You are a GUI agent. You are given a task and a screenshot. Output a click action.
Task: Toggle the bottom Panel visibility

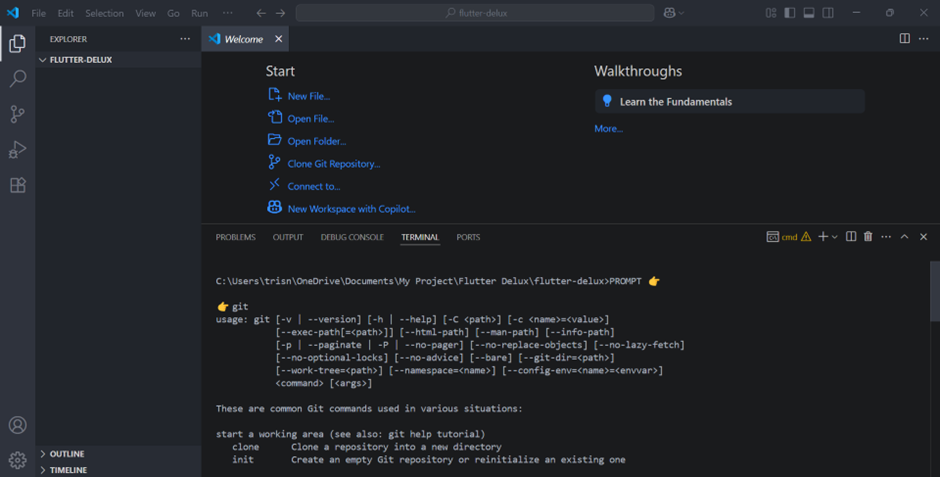click(x=809, y=13)
